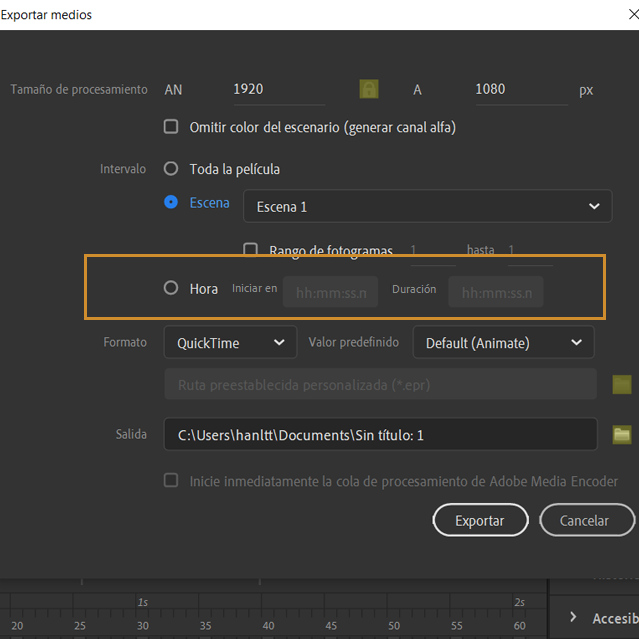
Task: Click the Cancelar button
Action: [x=586, y=520]
